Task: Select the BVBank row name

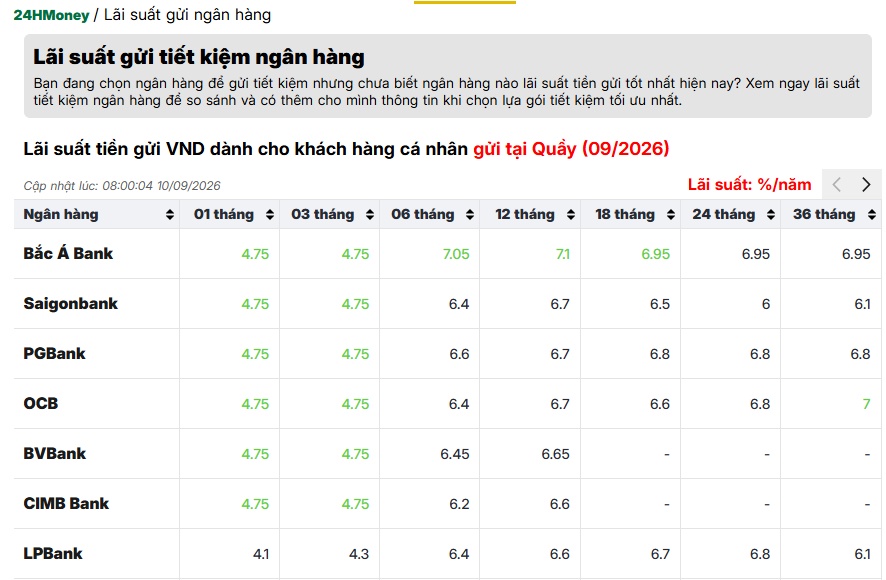Action: (55, 454)
